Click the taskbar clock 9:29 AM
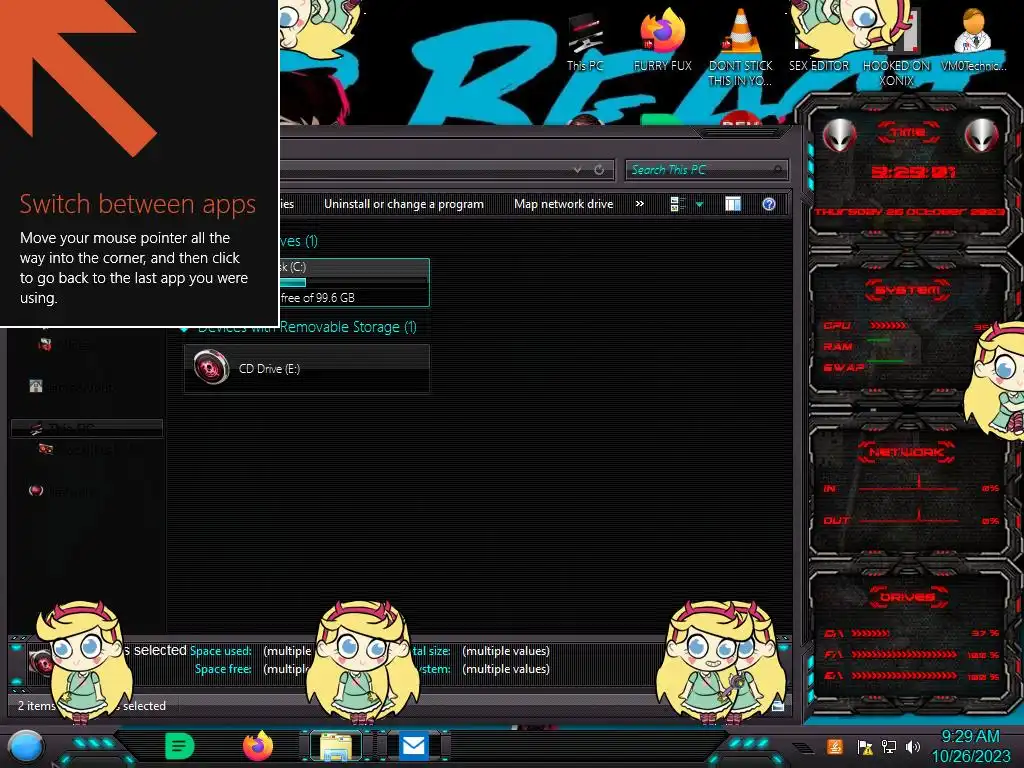 coord(970,737)
